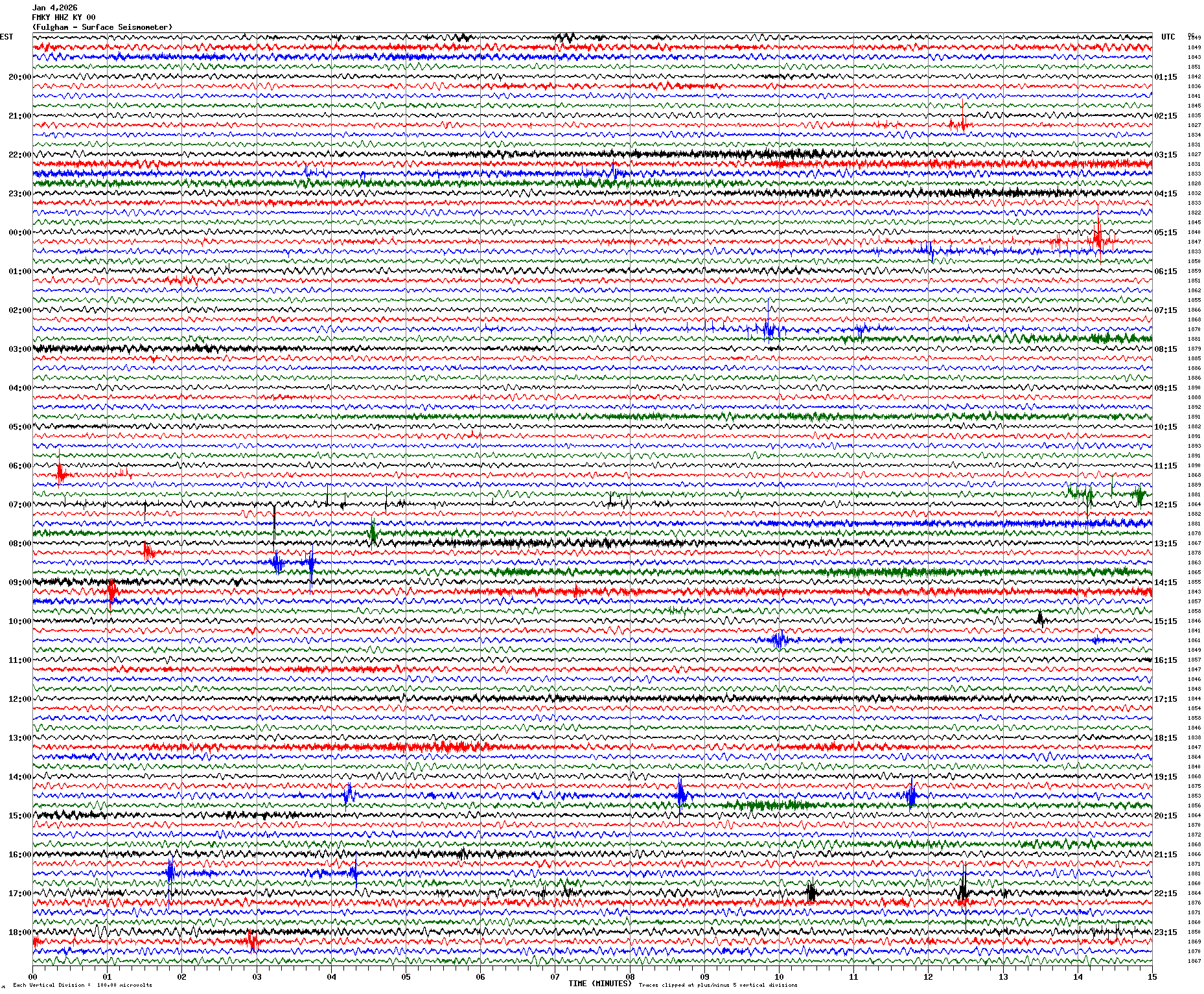Select the 00:00 EST time label
Viewport: 1204px width, 994px height.
pos(19,233)
